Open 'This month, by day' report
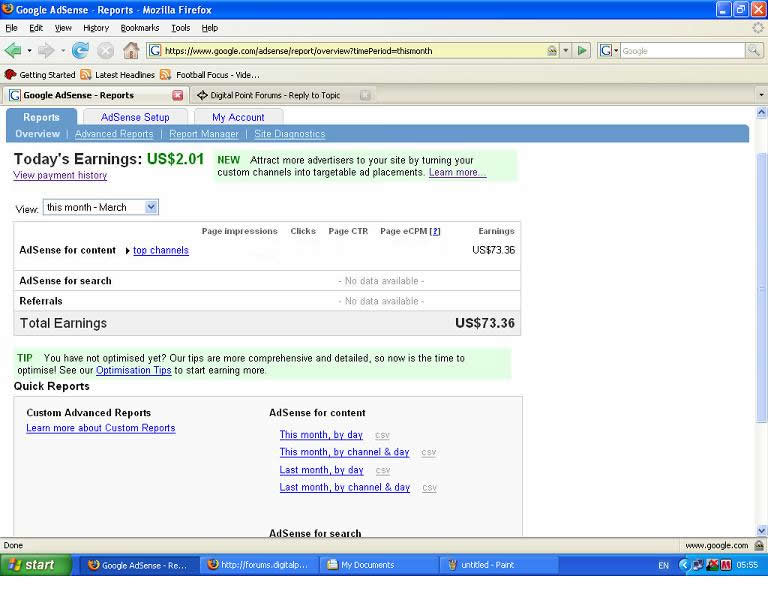 pyautogui.click(x=321, y=434)
